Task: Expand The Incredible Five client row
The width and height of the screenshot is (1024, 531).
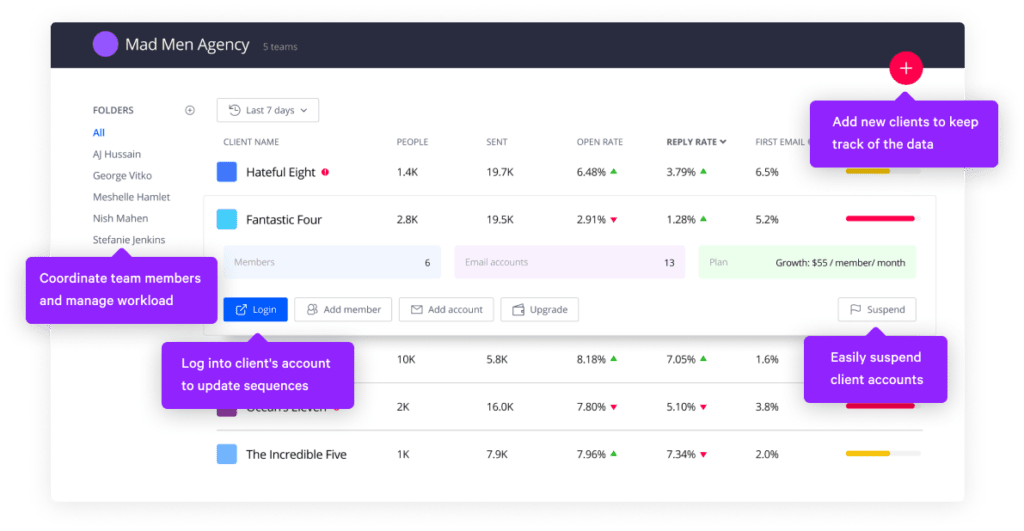Action: 296,454
